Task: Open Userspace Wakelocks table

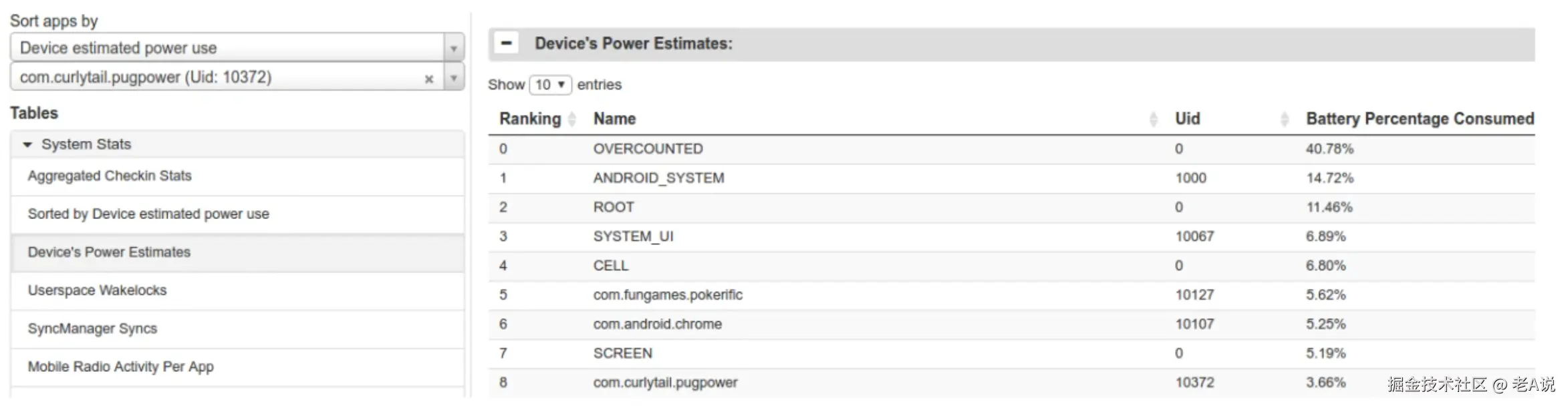Action: coord(97,290)
